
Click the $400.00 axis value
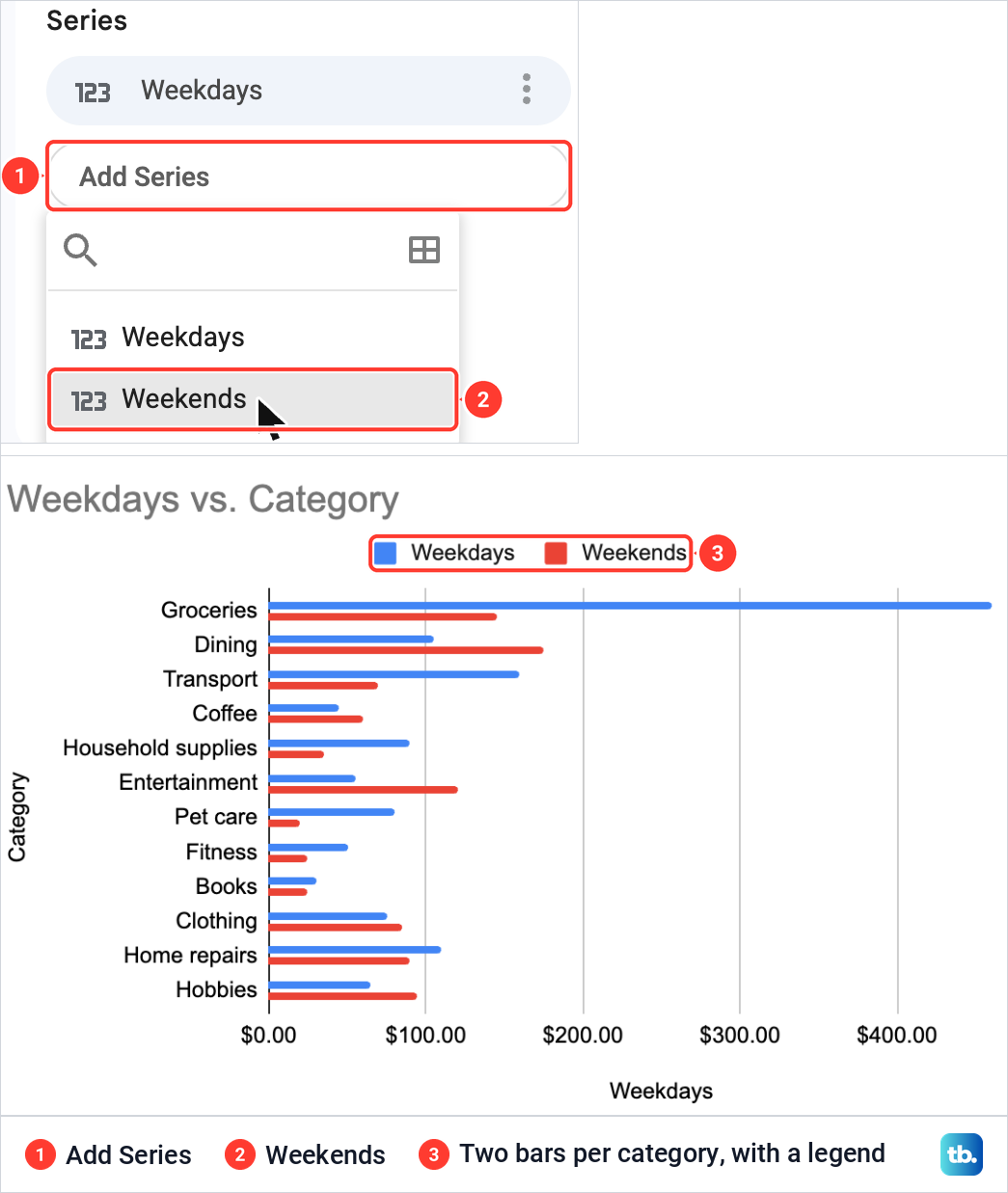click(x=897, y=1036)
